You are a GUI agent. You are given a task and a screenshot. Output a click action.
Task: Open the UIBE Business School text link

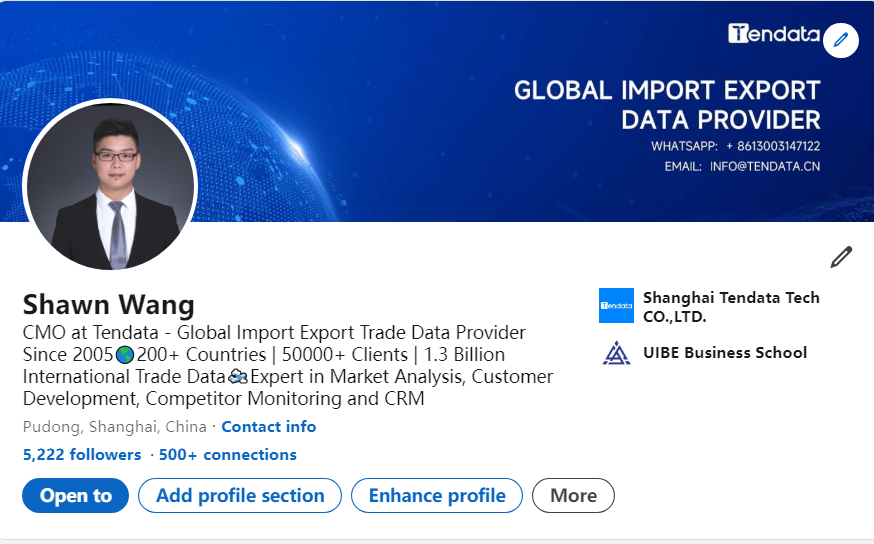(725, 353)
